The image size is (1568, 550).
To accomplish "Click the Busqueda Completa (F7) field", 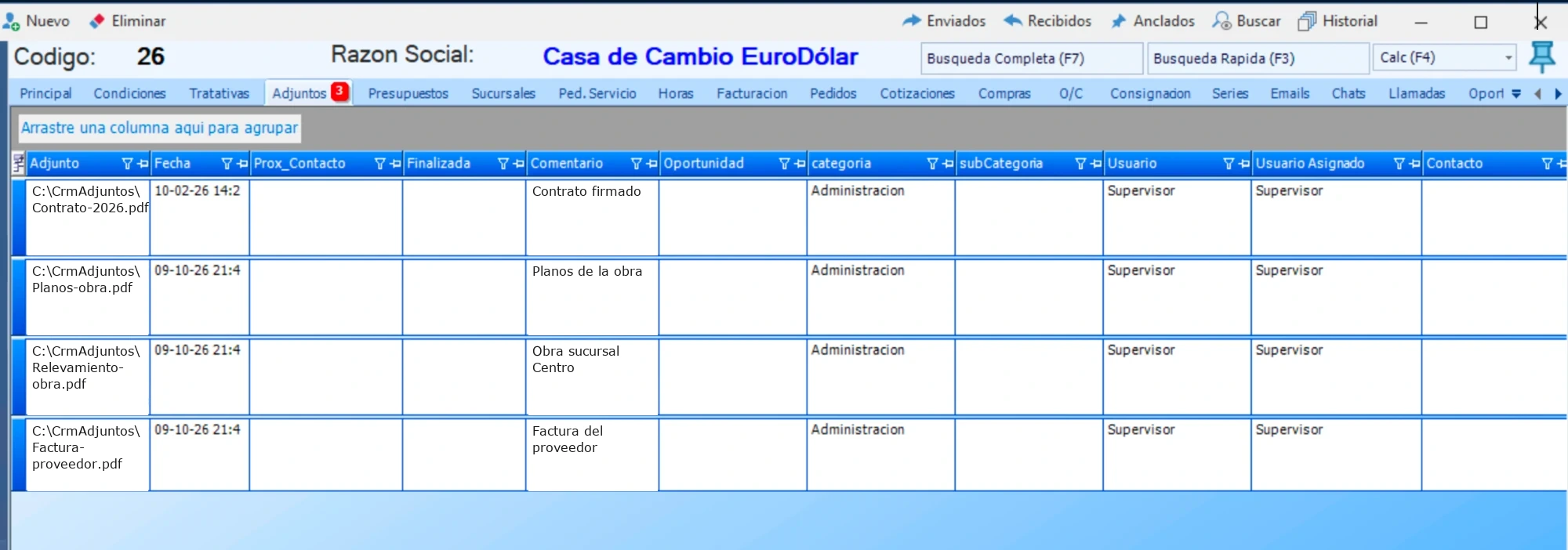I will (1031, 58).
